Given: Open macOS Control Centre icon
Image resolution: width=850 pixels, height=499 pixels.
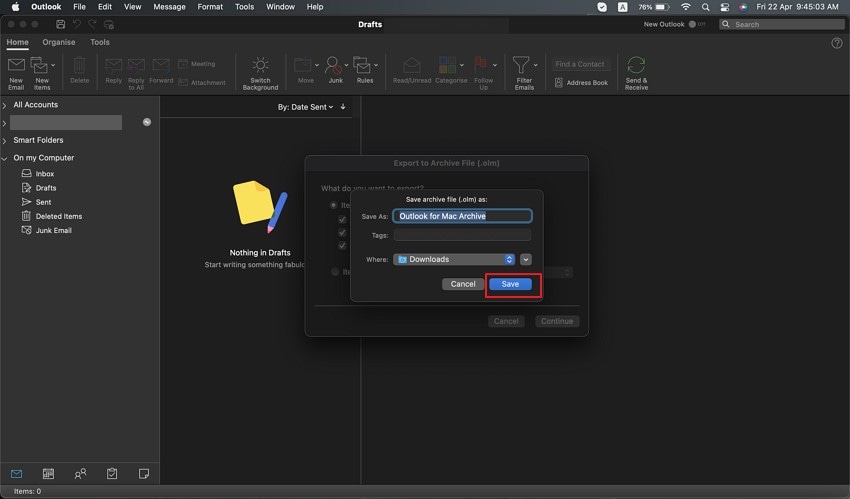Looking at the screenshot, I should (x=725, y=7).
